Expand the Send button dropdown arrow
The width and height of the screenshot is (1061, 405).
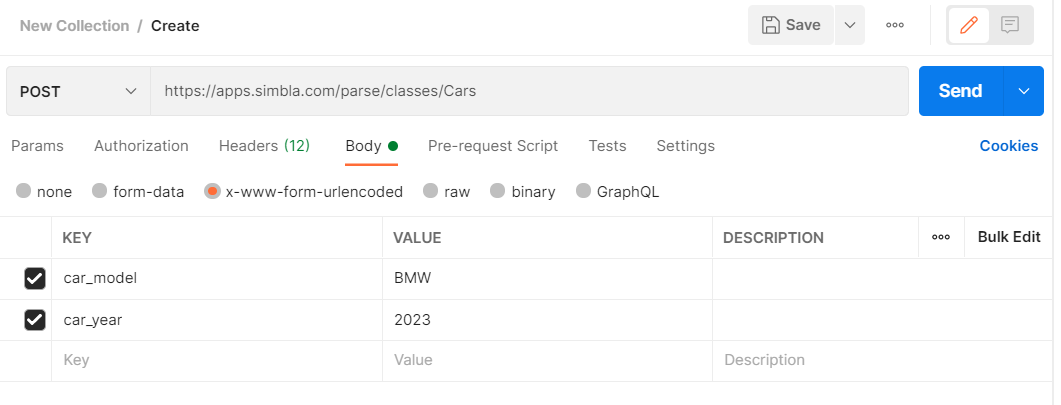pos(1023,91)
